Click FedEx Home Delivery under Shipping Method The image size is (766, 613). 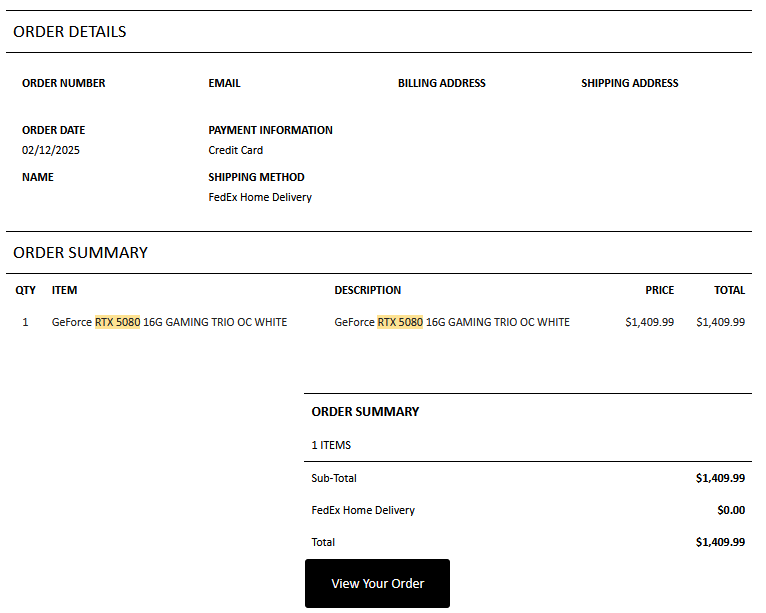pos(260,197)
